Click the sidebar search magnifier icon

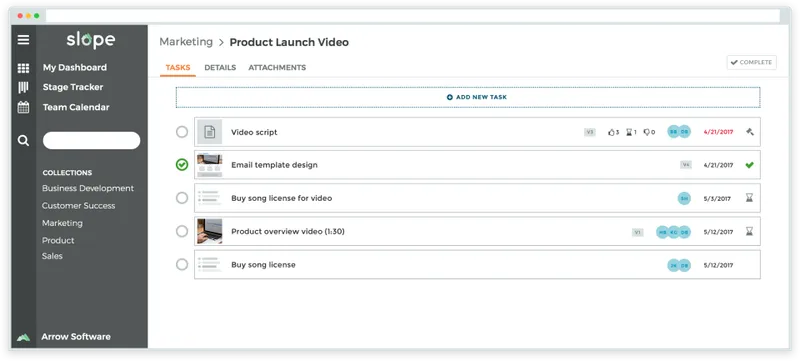pos(23,141)
